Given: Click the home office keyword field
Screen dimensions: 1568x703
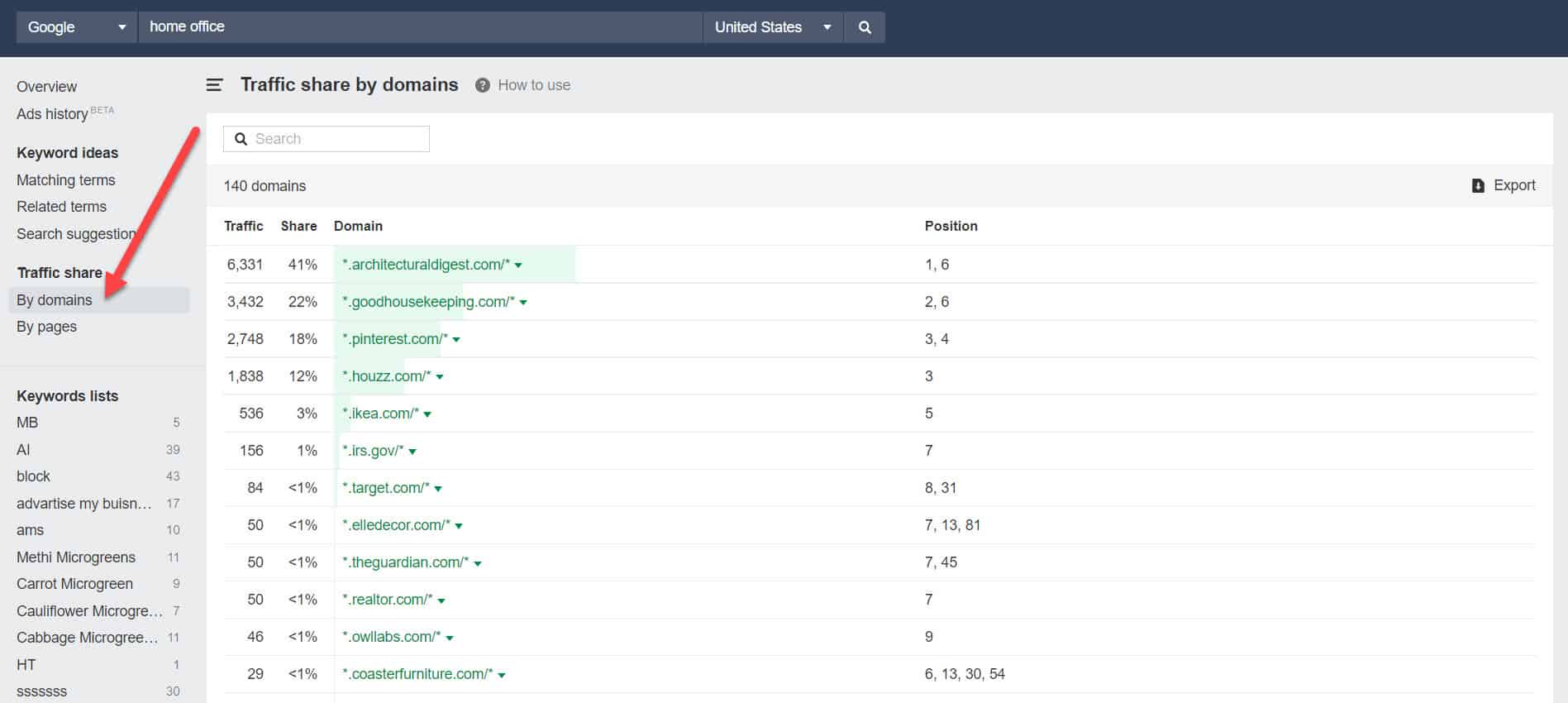Looking at the screenshot, I should point(420,27).
